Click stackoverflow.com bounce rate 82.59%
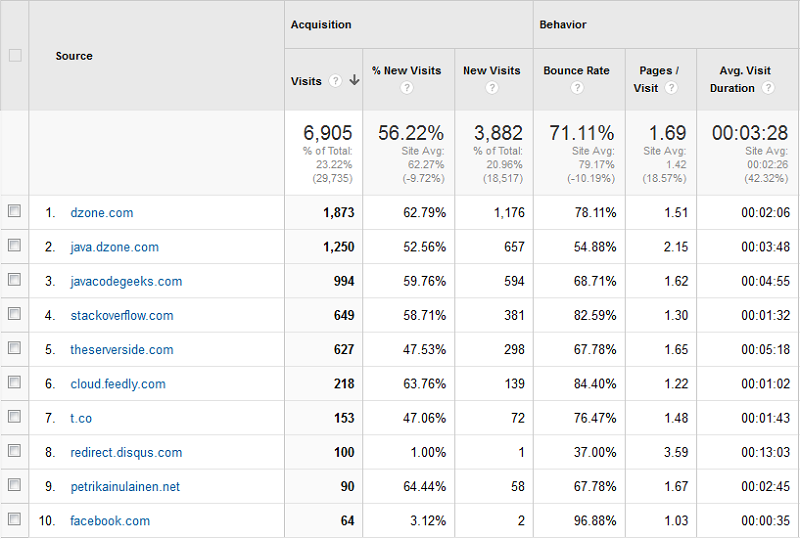This screenshot has width=800, height=539. (595, 315)
